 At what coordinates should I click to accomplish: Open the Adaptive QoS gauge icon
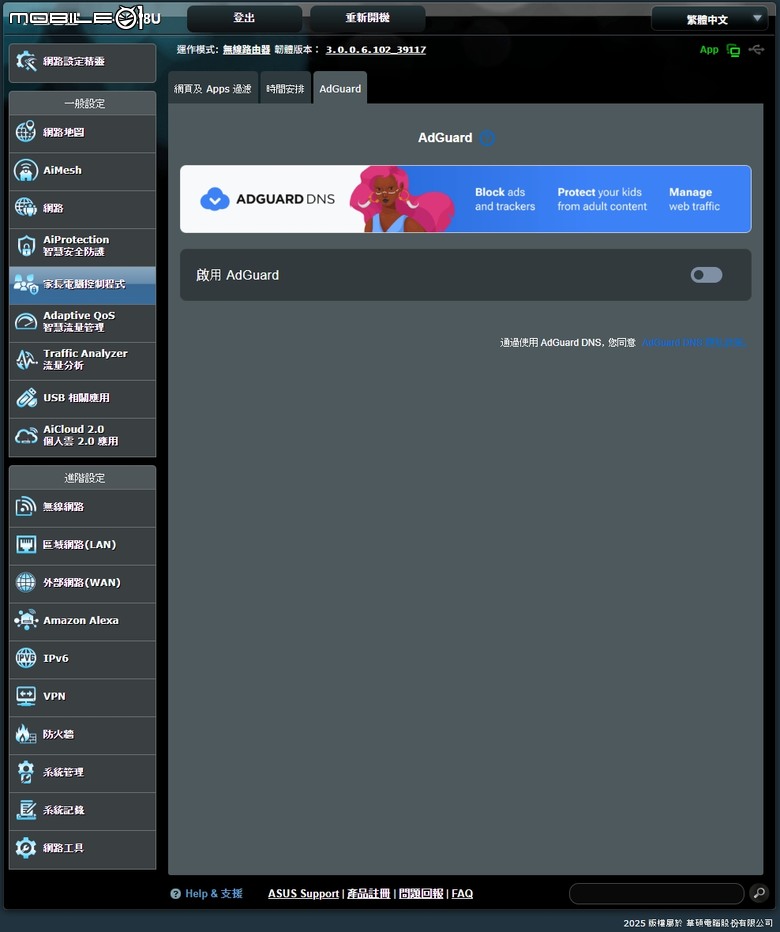point(26,322)
